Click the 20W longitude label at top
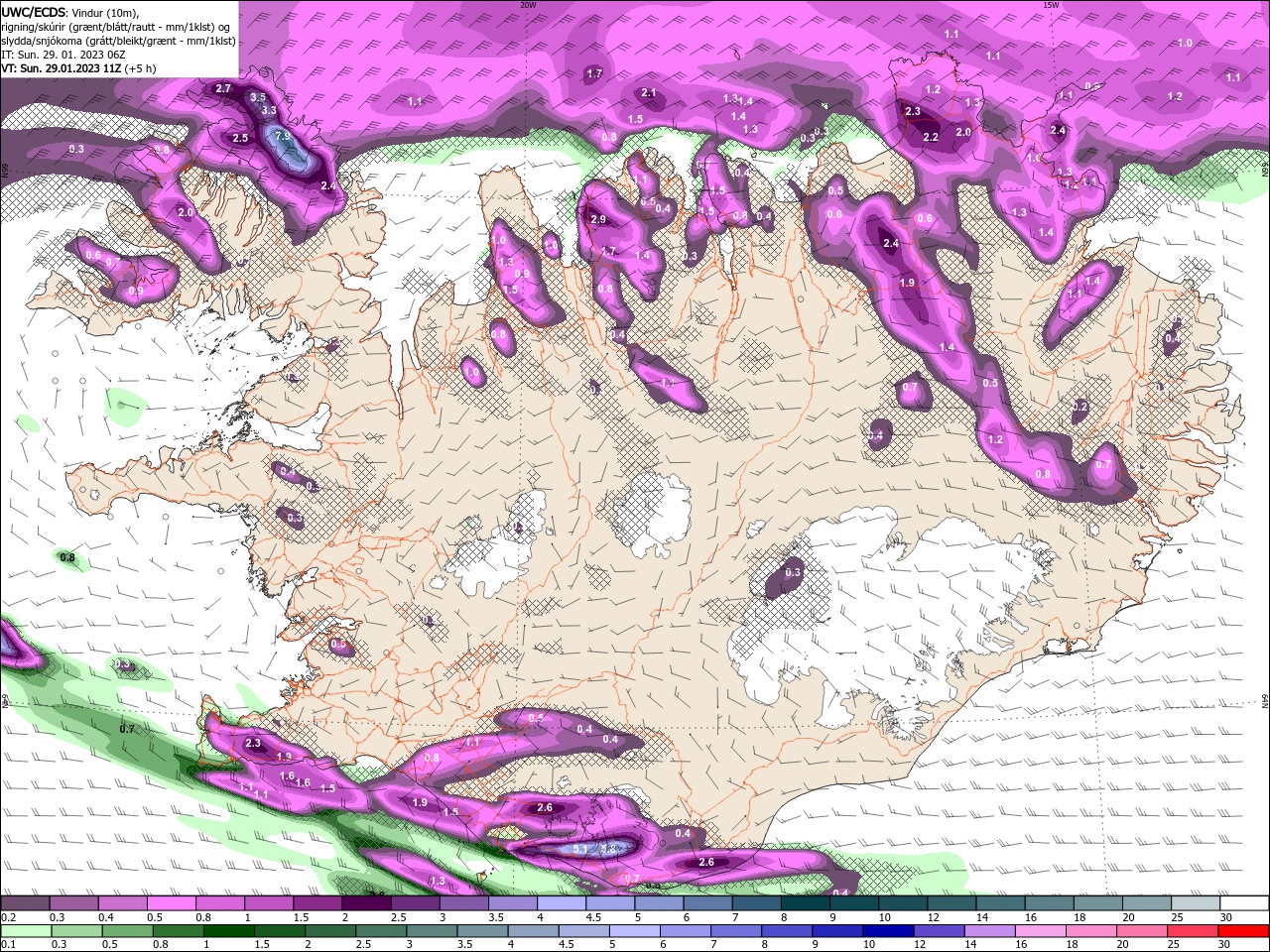Image resolution: width=1270 pixels, height=952 pixels. (x=528, y=5)
